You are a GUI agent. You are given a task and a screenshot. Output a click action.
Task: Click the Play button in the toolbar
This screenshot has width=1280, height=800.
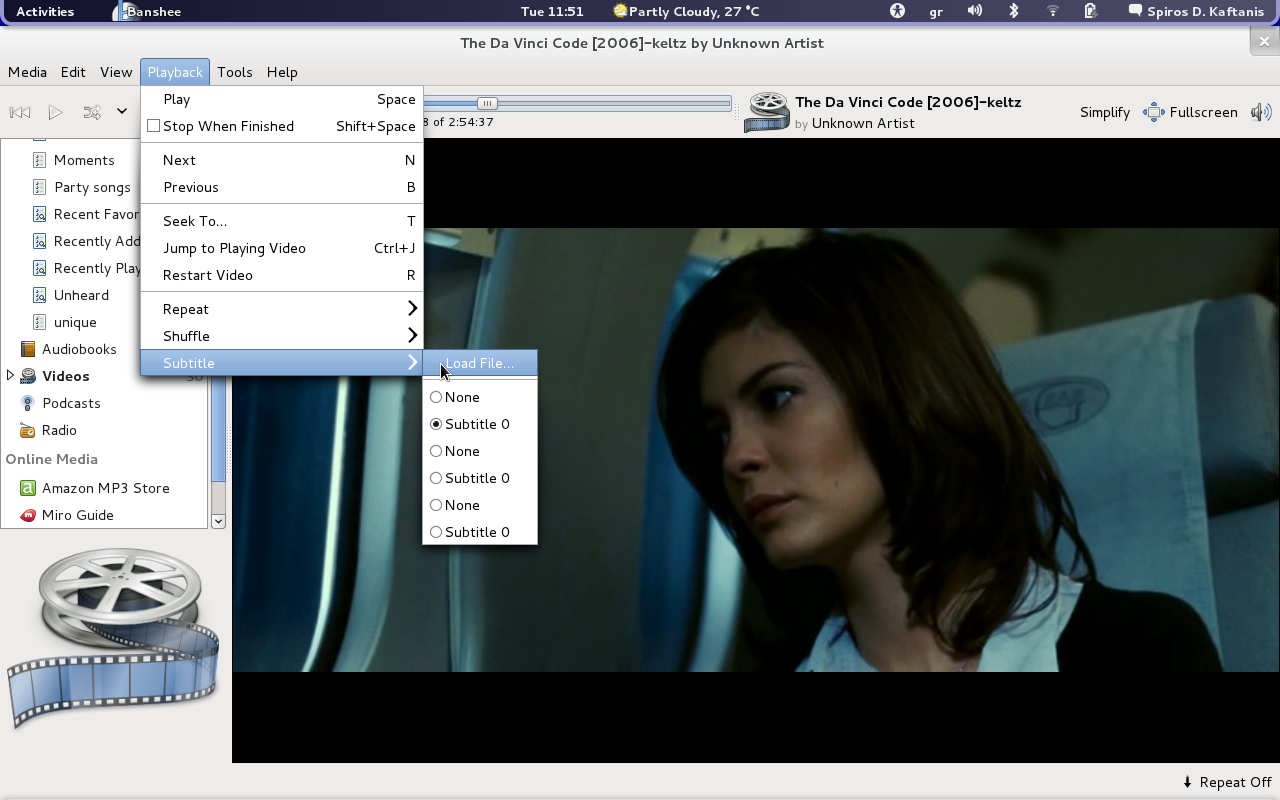coord(56,112)
